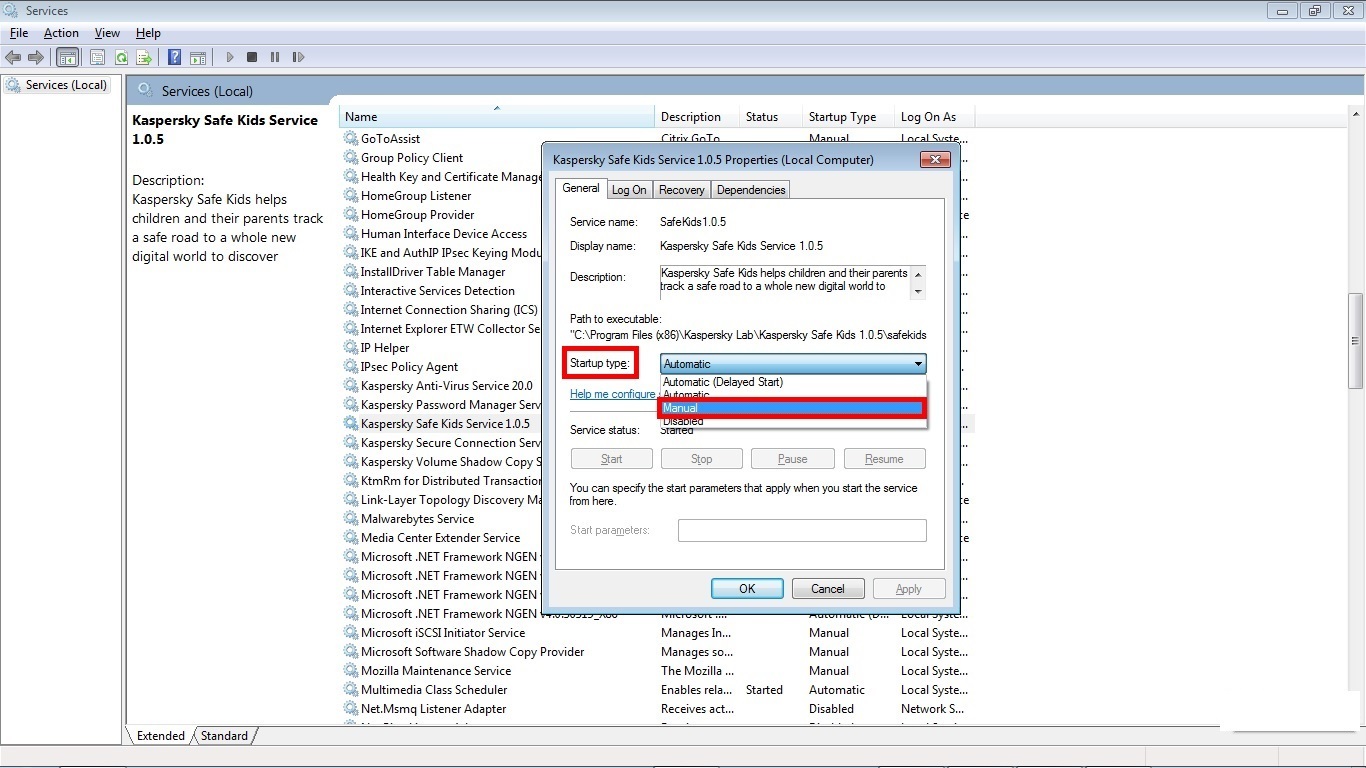Click Cancel in the properties dialog
Viewport: 1366px width, 768px height.
[828, 589]
